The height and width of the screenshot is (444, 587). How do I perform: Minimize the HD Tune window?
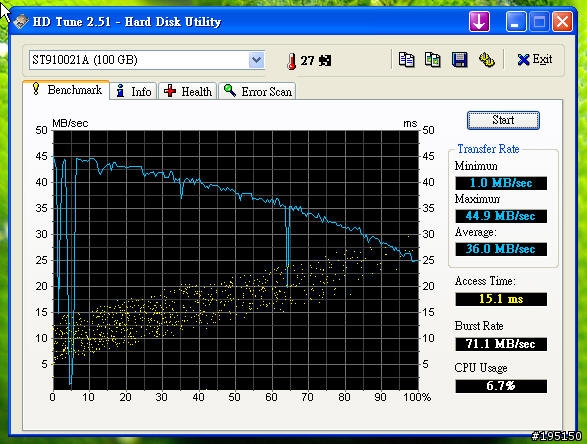pyautogui.click(x=516, y=21)
